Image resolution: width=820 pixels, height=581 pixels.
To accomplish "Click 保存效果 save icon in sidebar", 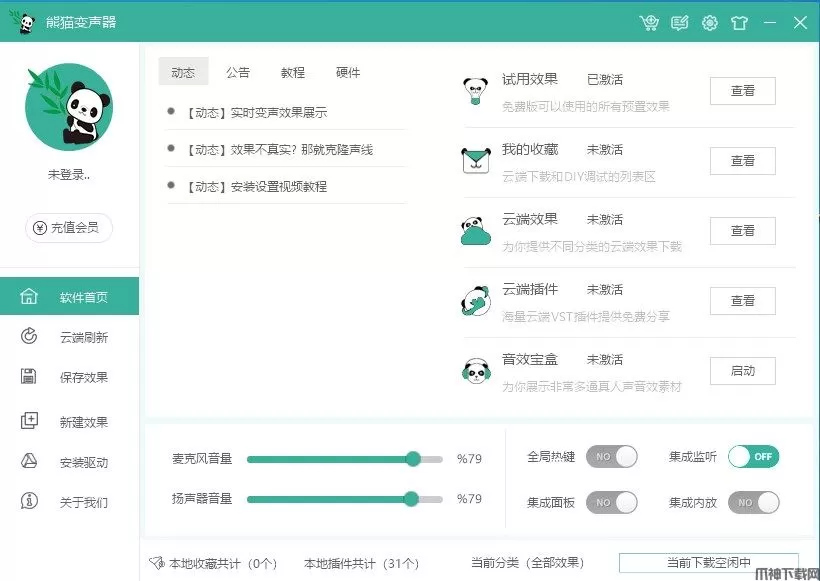I will 28,377.
